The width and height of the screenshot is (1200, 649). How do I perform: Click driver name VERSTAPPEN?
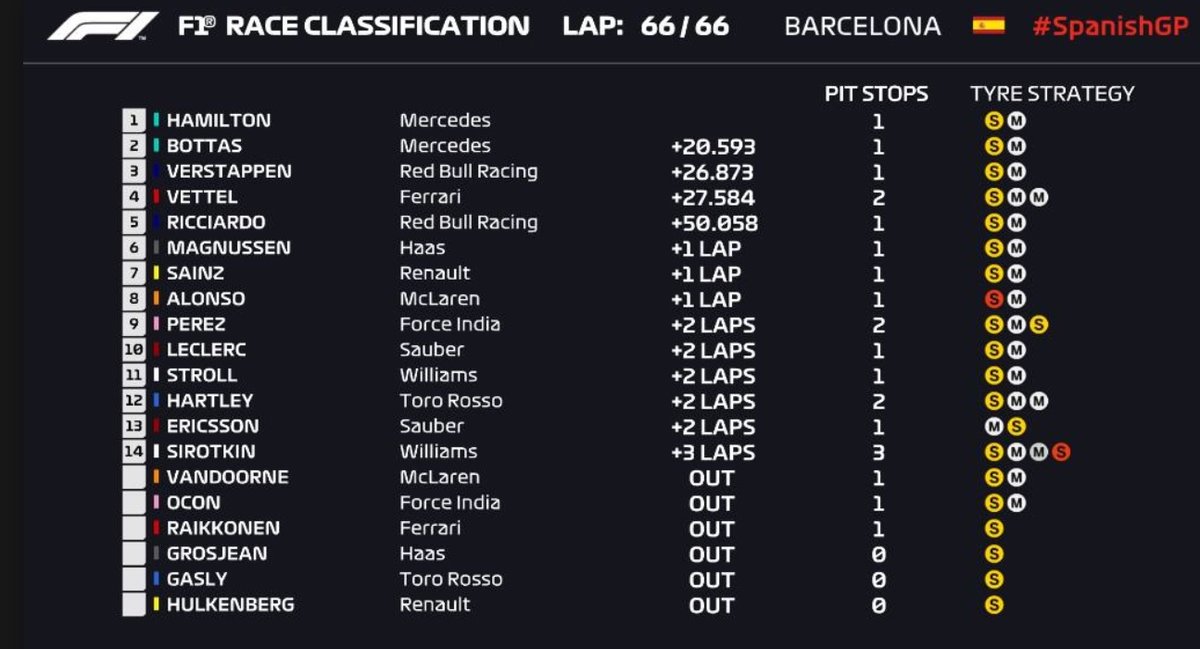click(x=229, y=172)
